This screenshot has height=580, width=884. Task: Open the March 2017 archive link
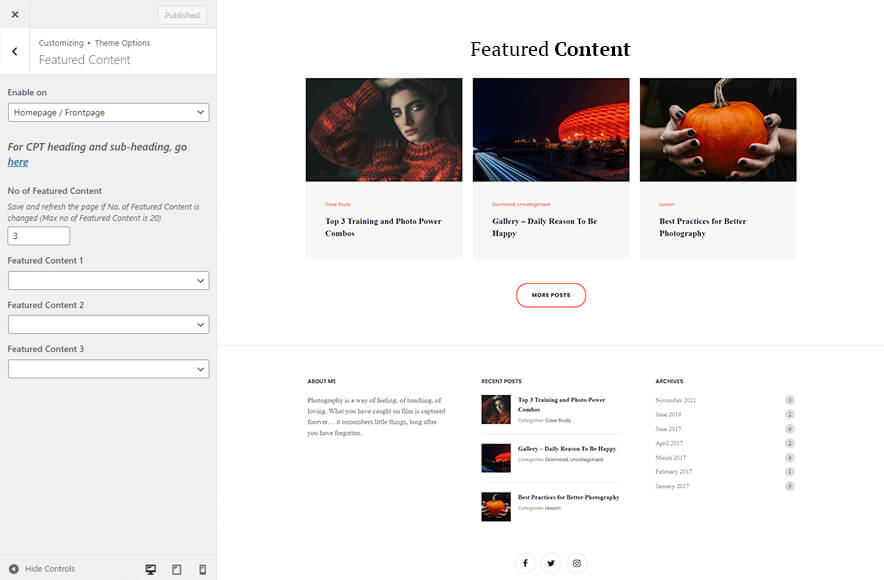[x=670, y=458]
